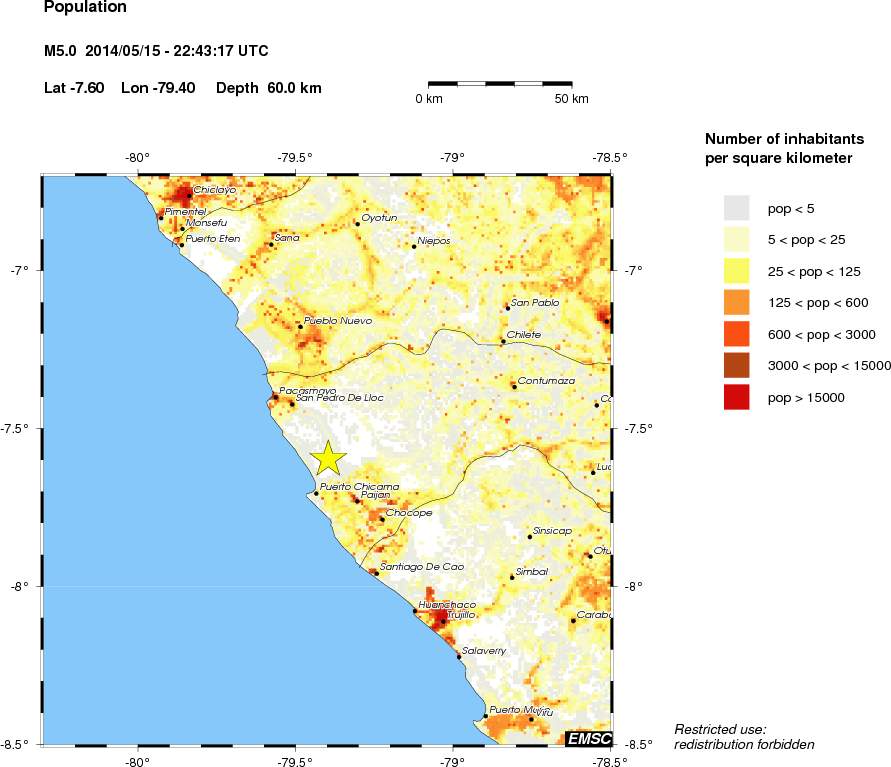Click the 'Sinsicap' town label
This screenshot has width=891, height=767.
point(552,531)
